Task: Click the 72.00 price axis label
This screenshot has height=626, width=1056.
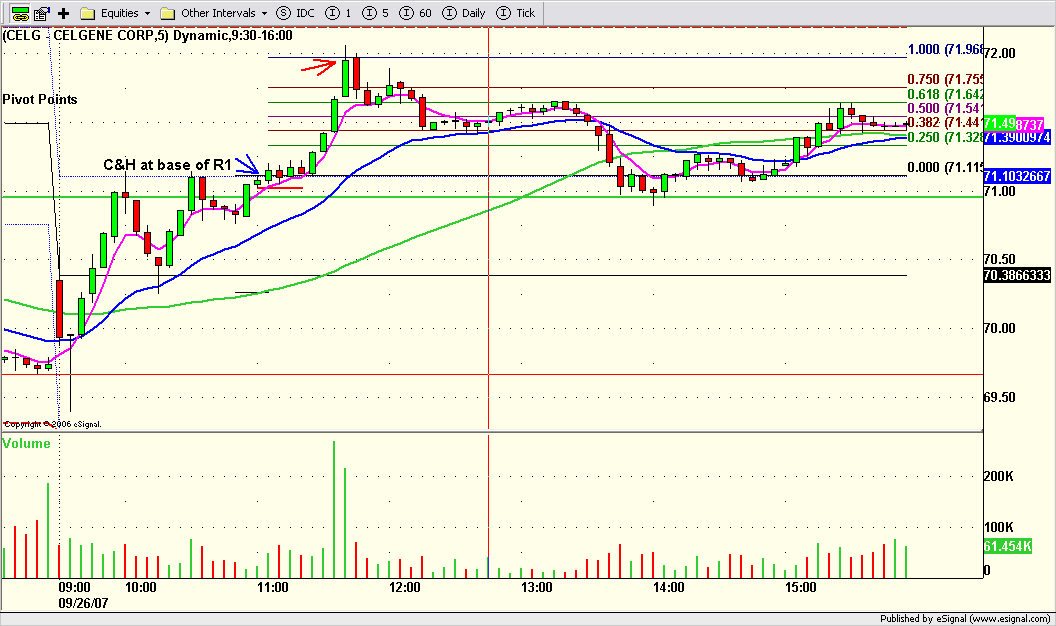Action: [x=999, y=53]
